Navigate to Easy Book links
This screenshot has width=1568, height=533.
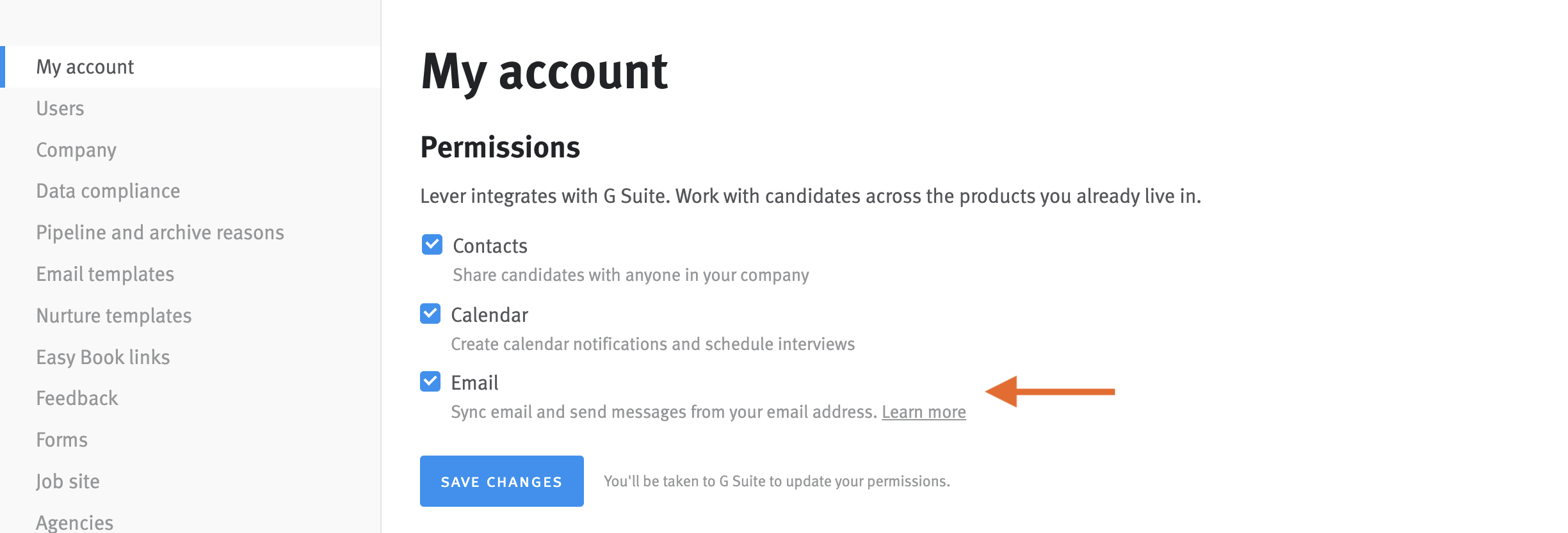click(103, 356)
